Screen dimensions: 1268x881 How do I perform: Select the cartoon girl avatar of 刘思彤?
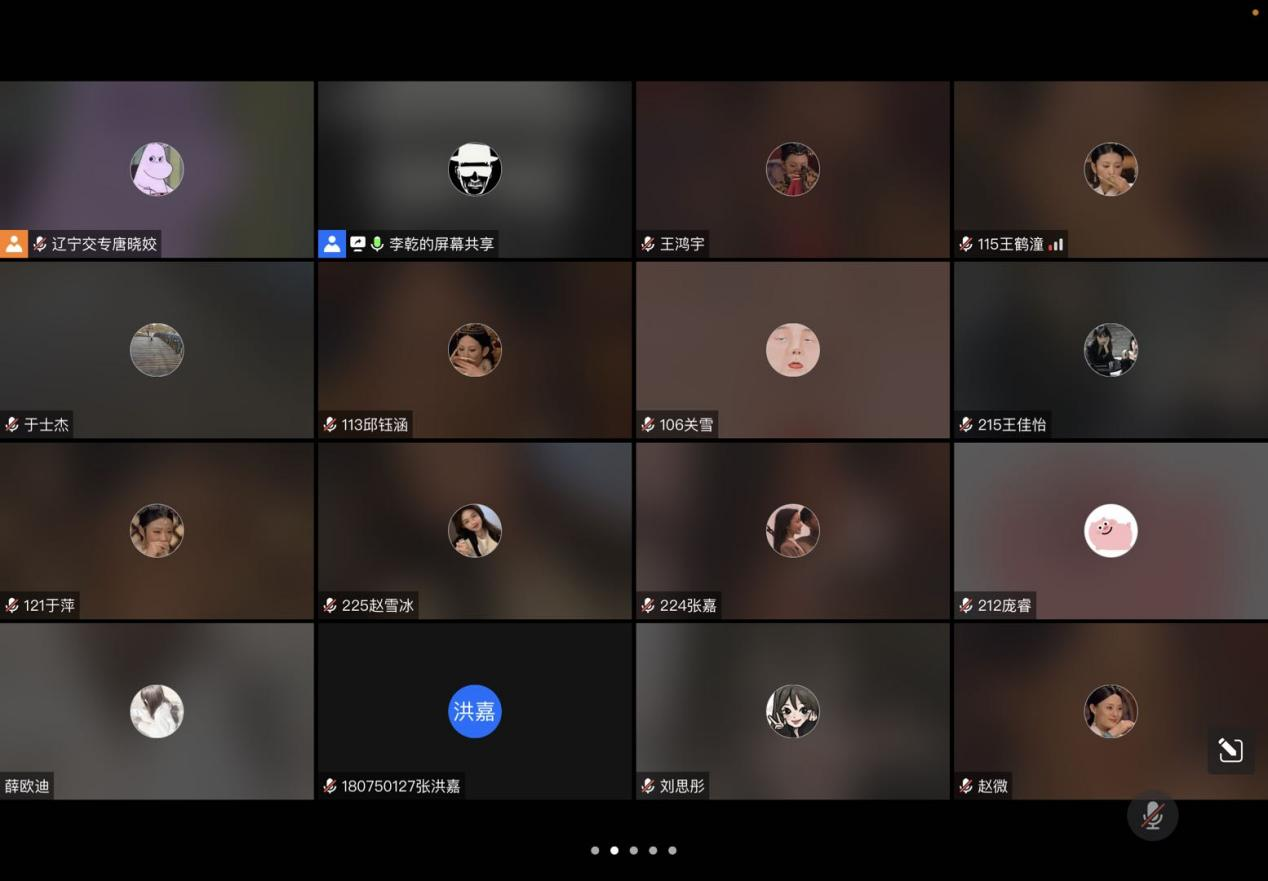point(793,712)
